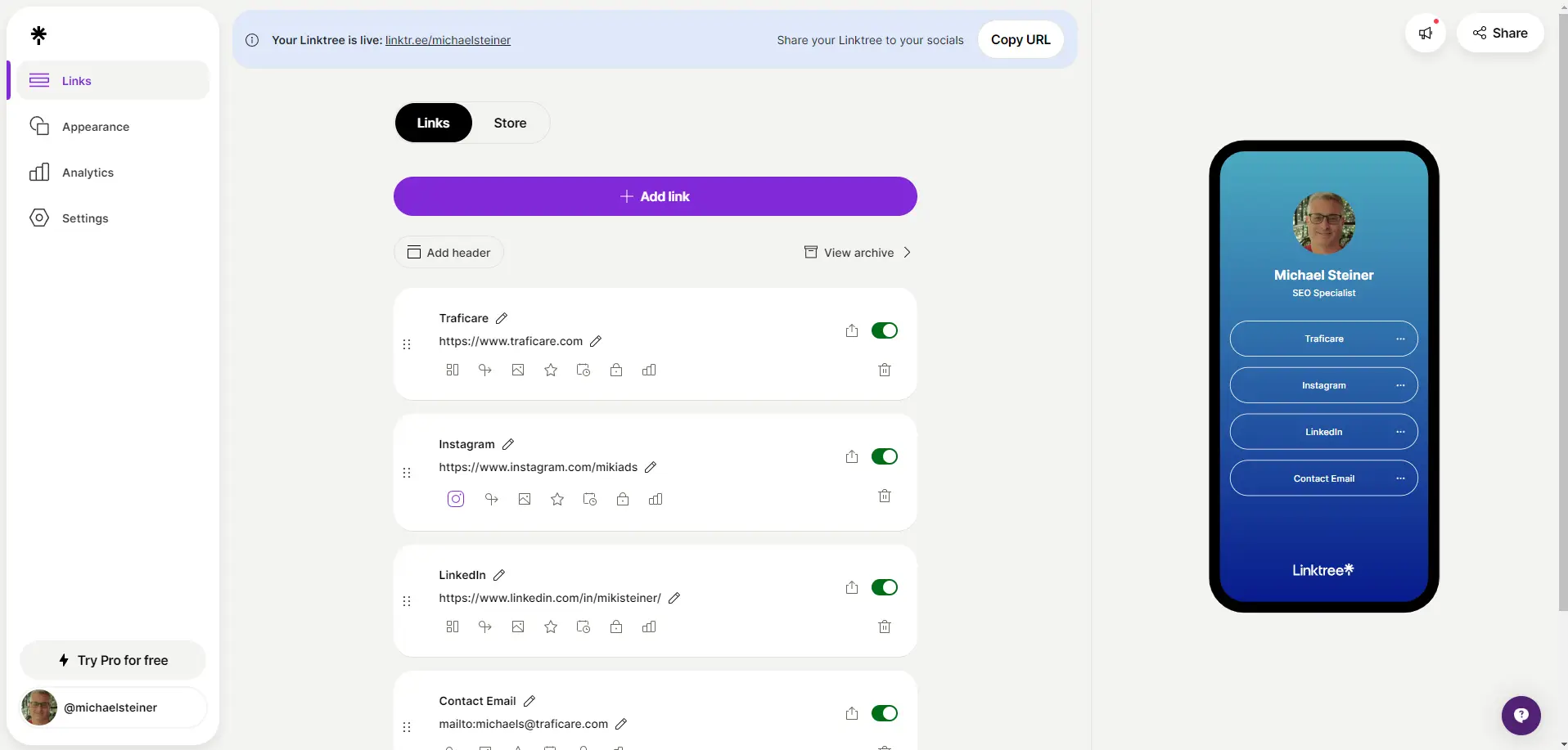Screen dimensions: 1568x750
Task: Open Contact Email three-dot menu in preview
Action: click(1400, 478)
